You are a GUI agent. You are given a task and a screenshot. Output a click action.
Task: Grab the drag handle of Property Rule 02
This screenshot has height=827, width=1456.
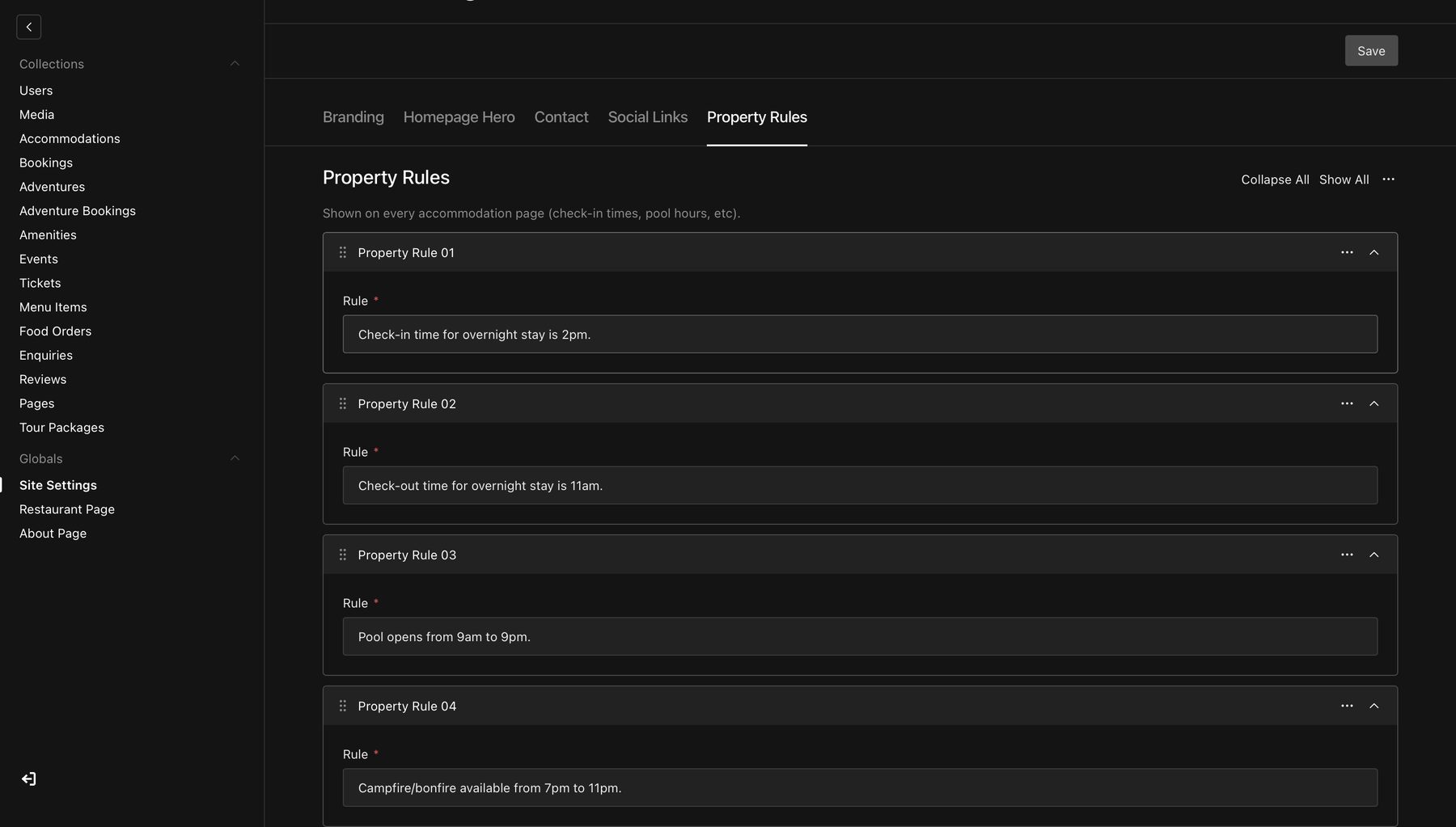pyautogui.click(x=342, y=403)
